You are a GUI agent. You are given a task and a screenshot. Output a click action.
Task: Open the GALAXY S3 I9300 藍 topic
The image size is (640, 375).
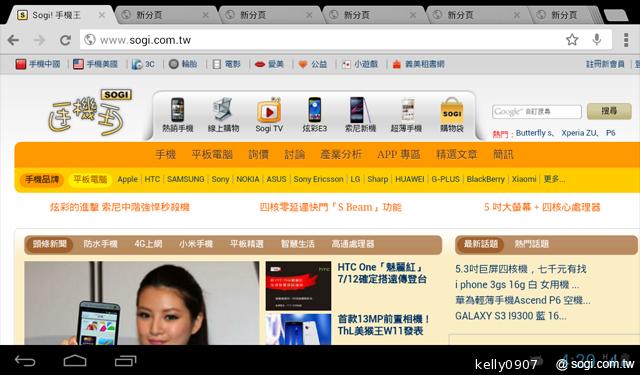tap(511, 316)
